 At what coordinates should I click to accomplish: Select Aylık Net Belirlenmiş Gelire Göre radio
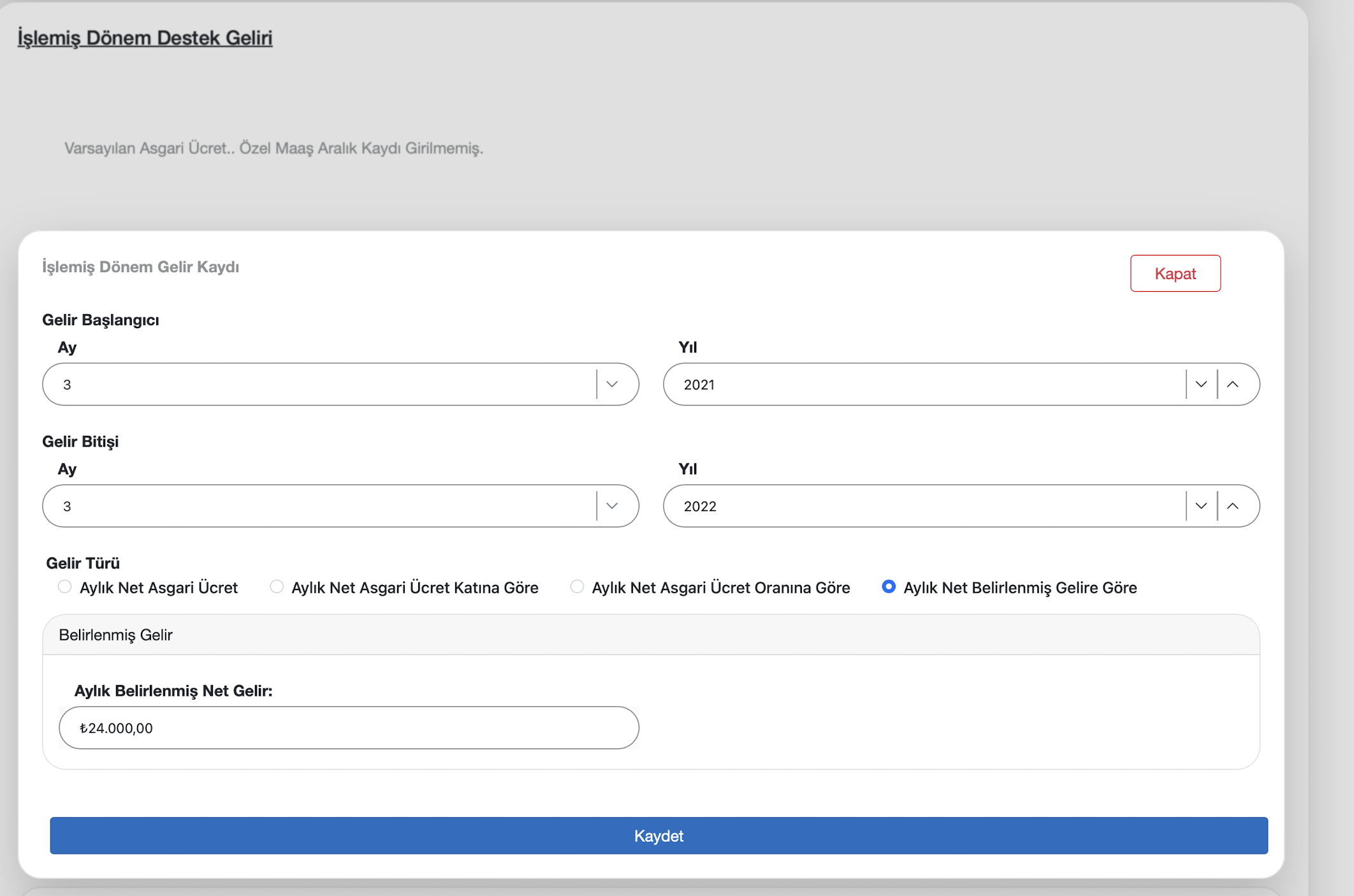[889, 587]
